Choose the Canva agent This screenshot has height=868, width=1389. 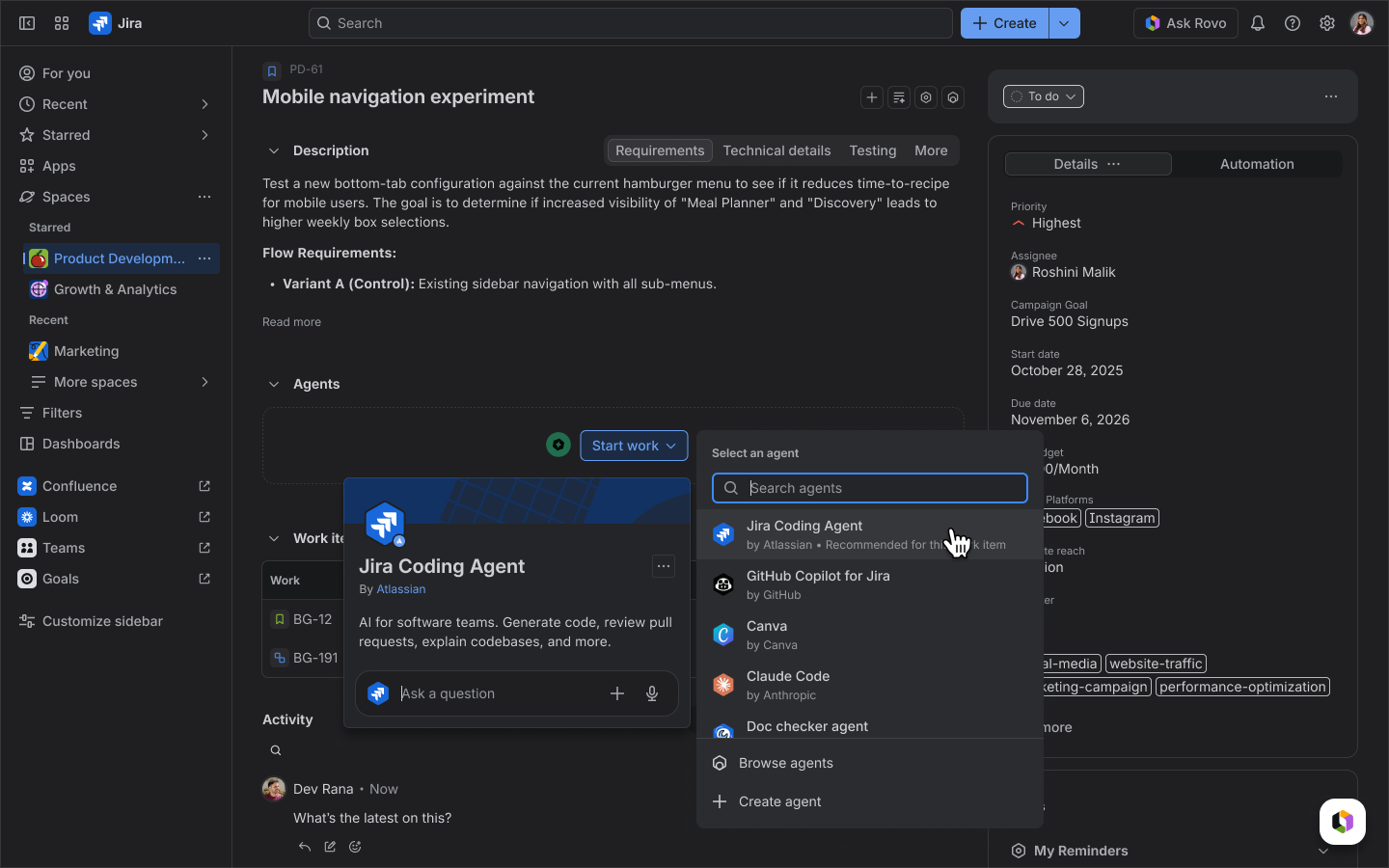870,635
